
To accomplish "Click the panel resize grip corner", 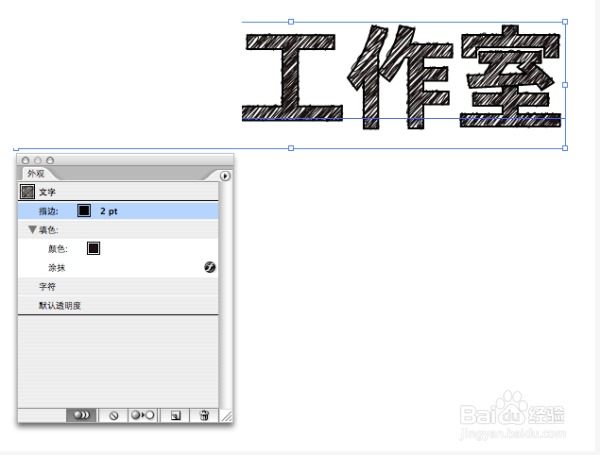I will pyautogui.click(x=227, y=416).
